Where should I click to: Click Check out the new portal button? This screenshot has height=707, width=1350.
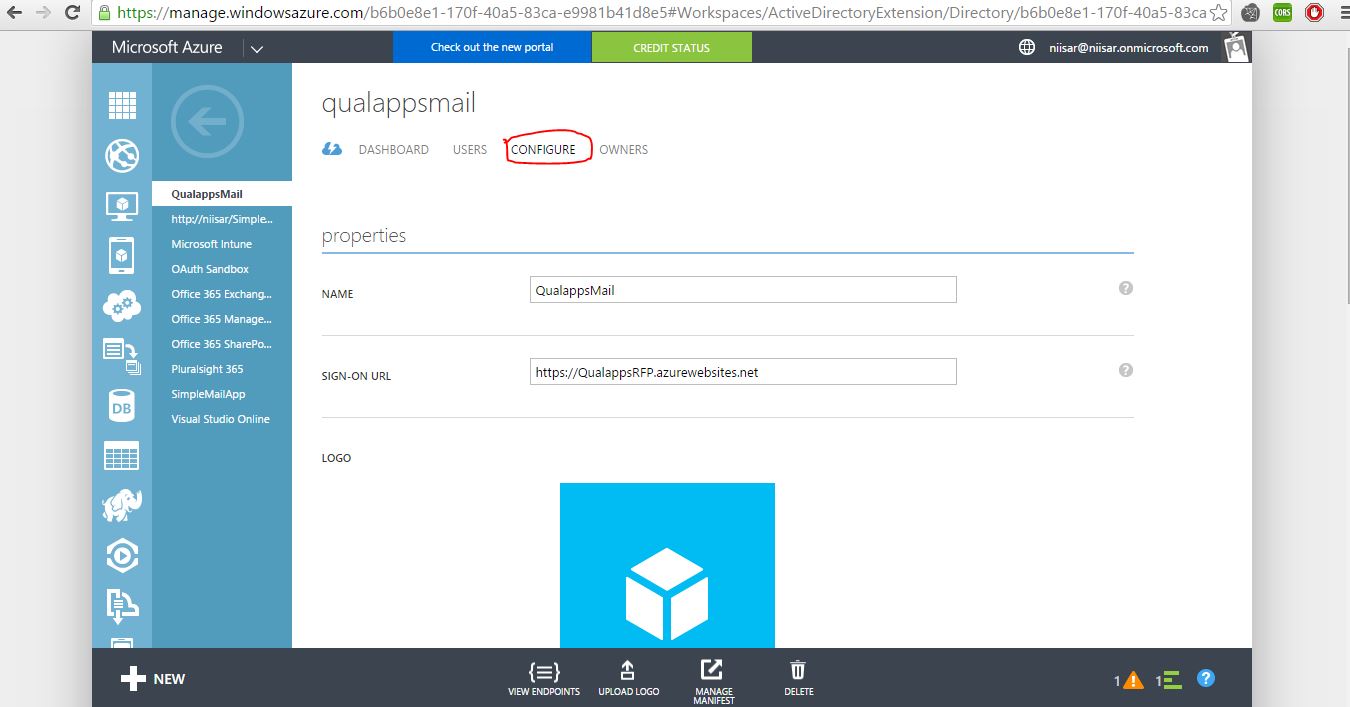(492, 47)
